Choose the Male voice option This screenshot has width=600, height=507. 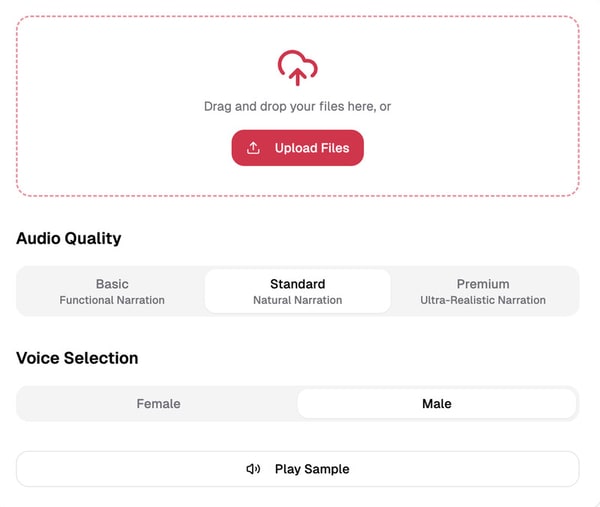(x=436, y=404)
